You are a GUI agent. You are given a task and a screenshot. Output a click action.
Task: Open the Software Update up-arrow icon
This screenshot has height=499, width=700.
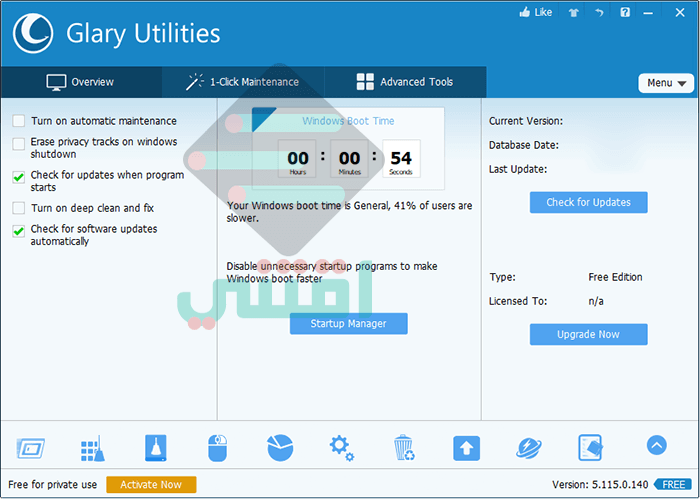[x=467, y=448]
